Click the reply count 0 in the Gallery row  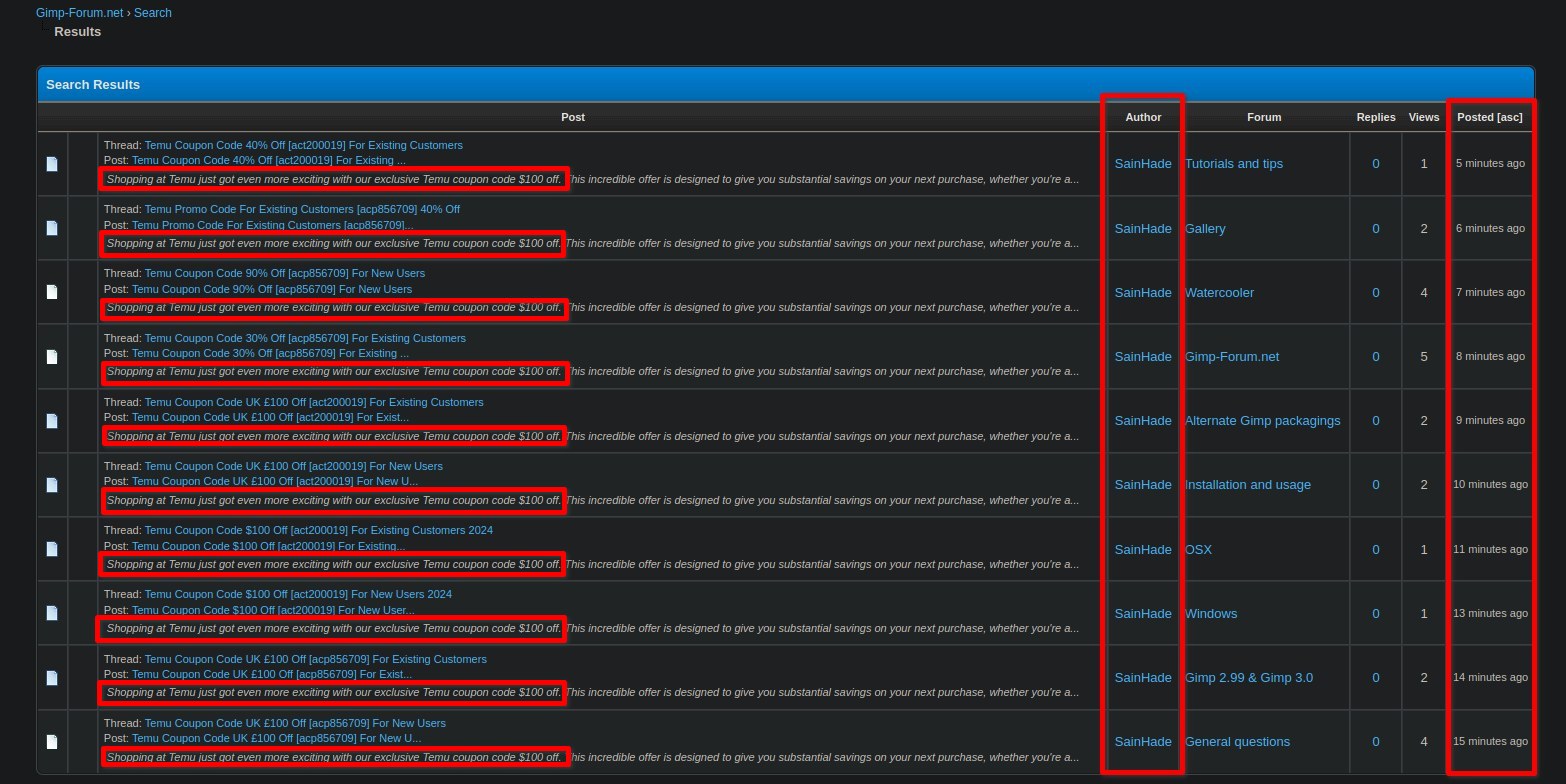tap(1376, 228)
